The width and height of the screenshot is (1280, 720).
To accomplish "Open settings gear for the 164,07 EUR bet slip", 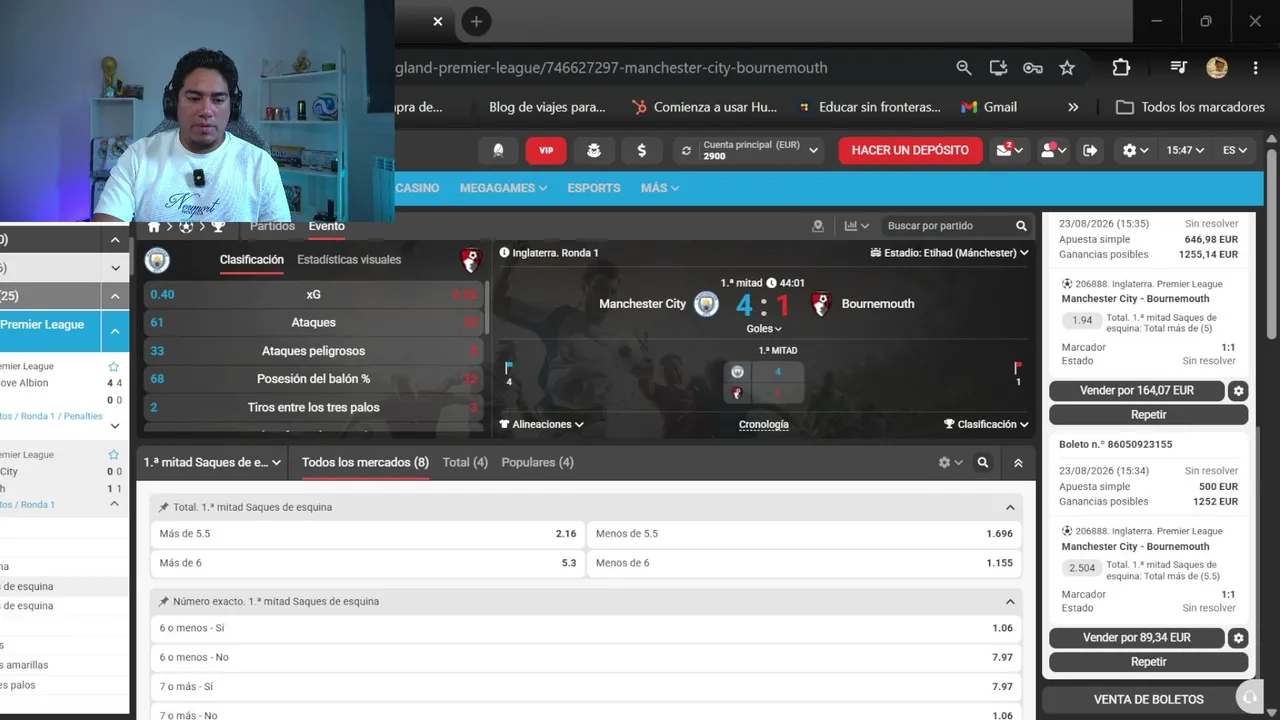I will [1239, 391].
